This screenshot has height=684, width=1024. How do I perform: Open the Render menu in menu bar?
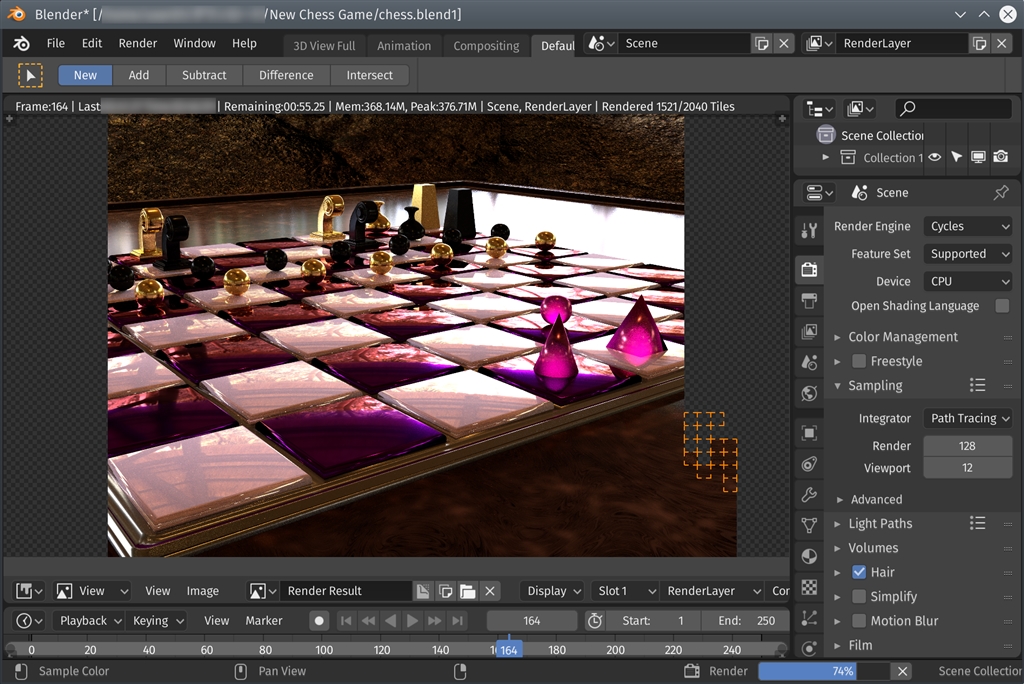138,44
